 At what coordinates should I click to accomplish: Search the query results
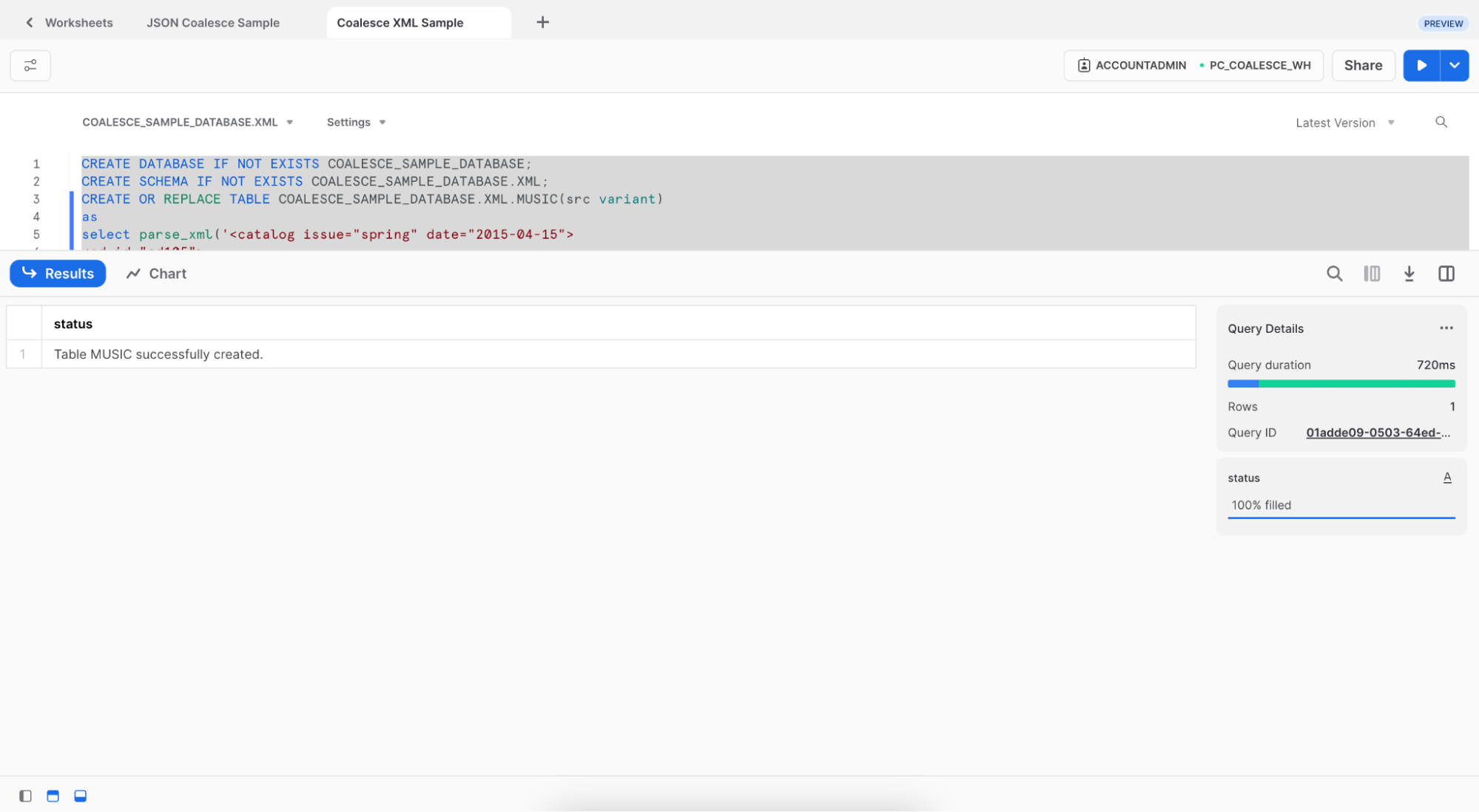pos(1334,274)
